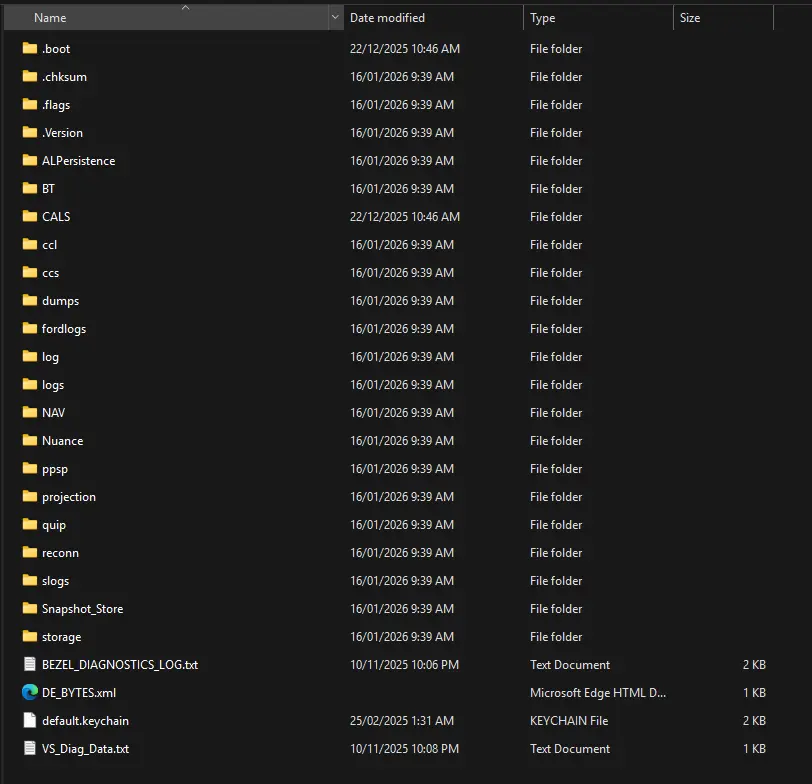Click the logs folder icon
The height and width of the screenshot is (784, 812).
pos(30,384)
